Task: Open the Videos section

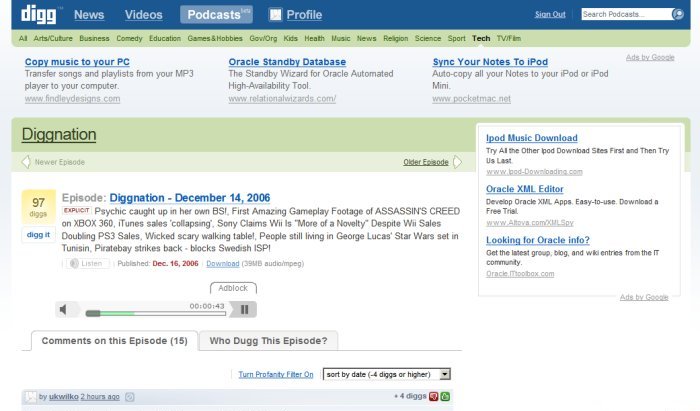Action: click(x=143, y=15)
